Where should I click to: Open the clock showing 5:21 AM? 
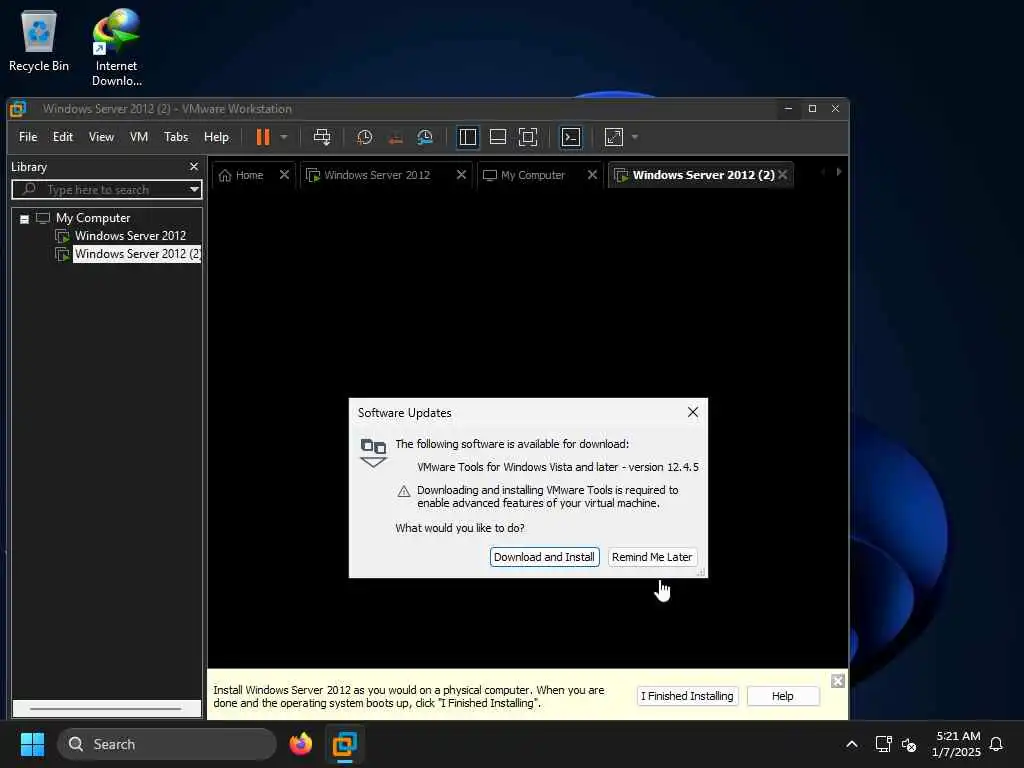coord(957,744)
